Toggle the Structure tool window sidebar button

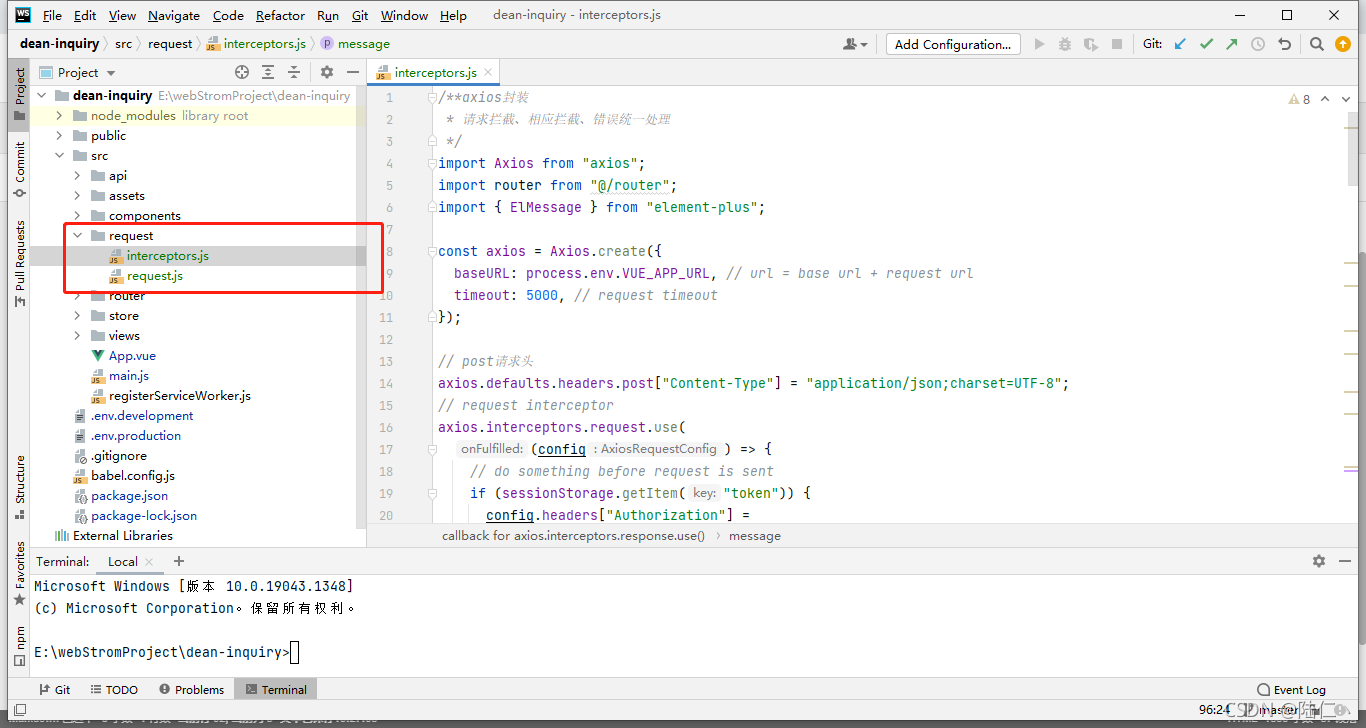coord(19,488)
